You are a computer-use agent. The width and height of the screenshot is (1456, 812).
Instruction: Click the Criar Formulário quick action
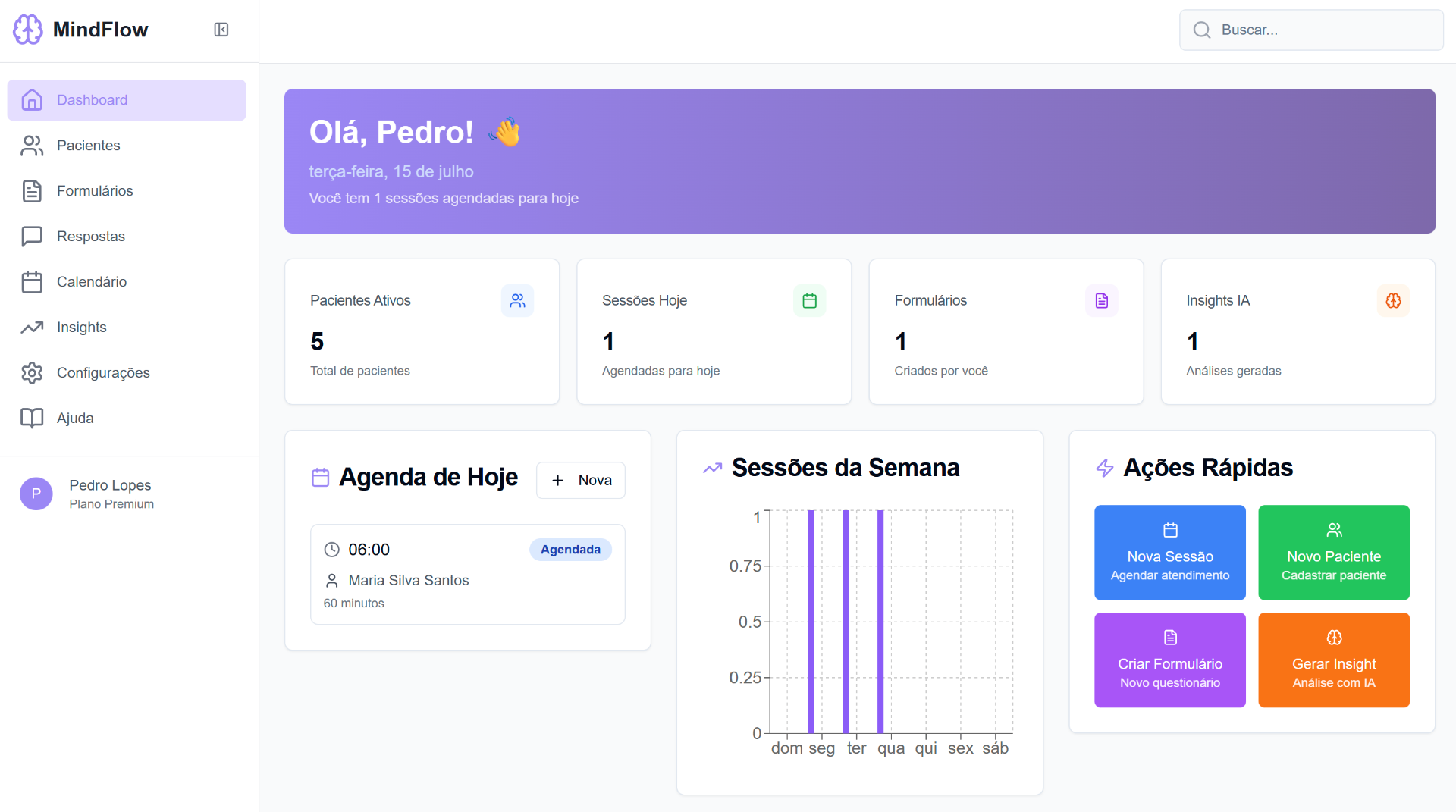1170,660
